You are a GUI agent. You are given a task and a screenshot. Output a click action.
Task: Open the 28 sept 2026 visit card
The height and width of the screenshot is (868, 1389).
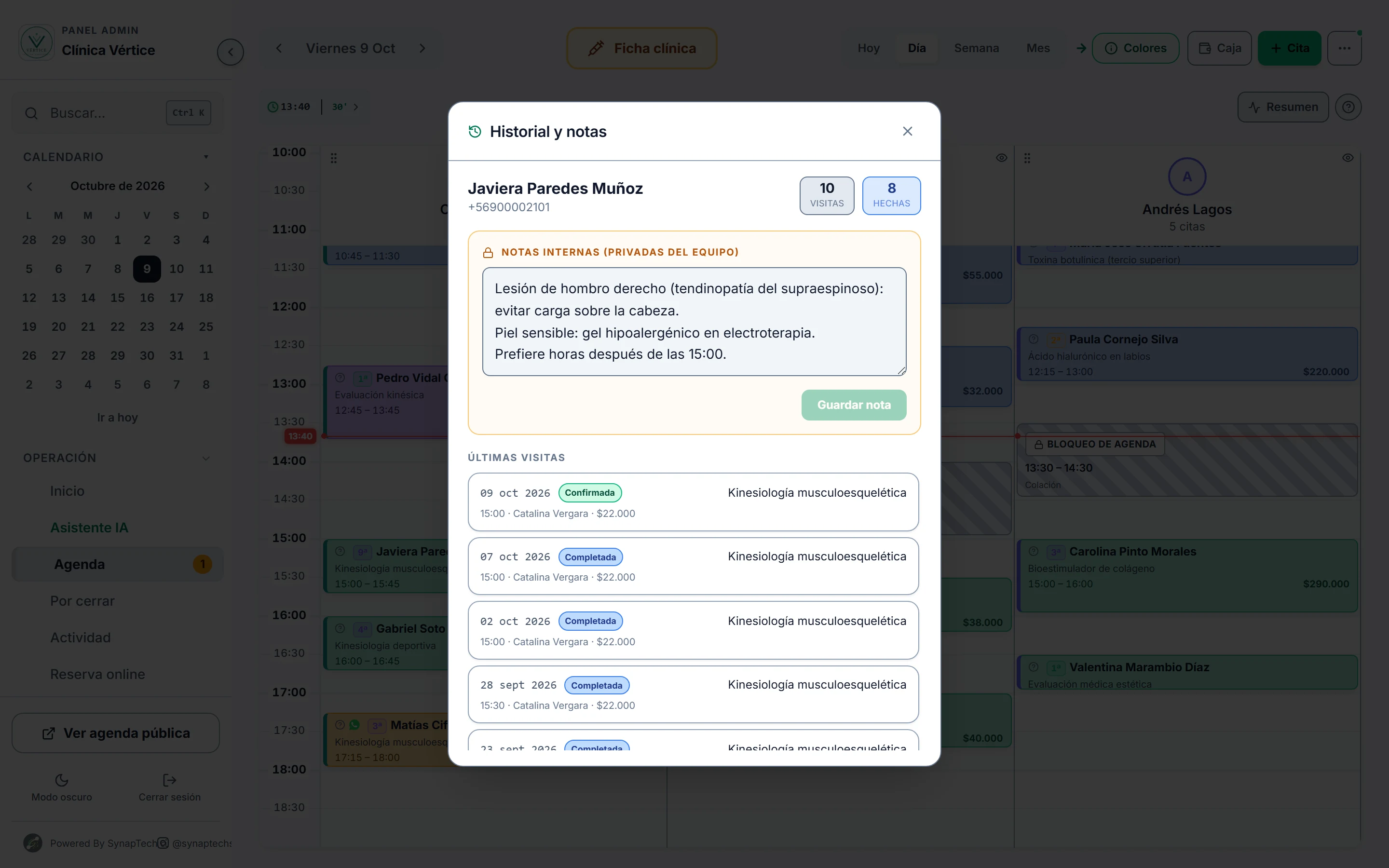pyautogui.click(x=693, y=694)
